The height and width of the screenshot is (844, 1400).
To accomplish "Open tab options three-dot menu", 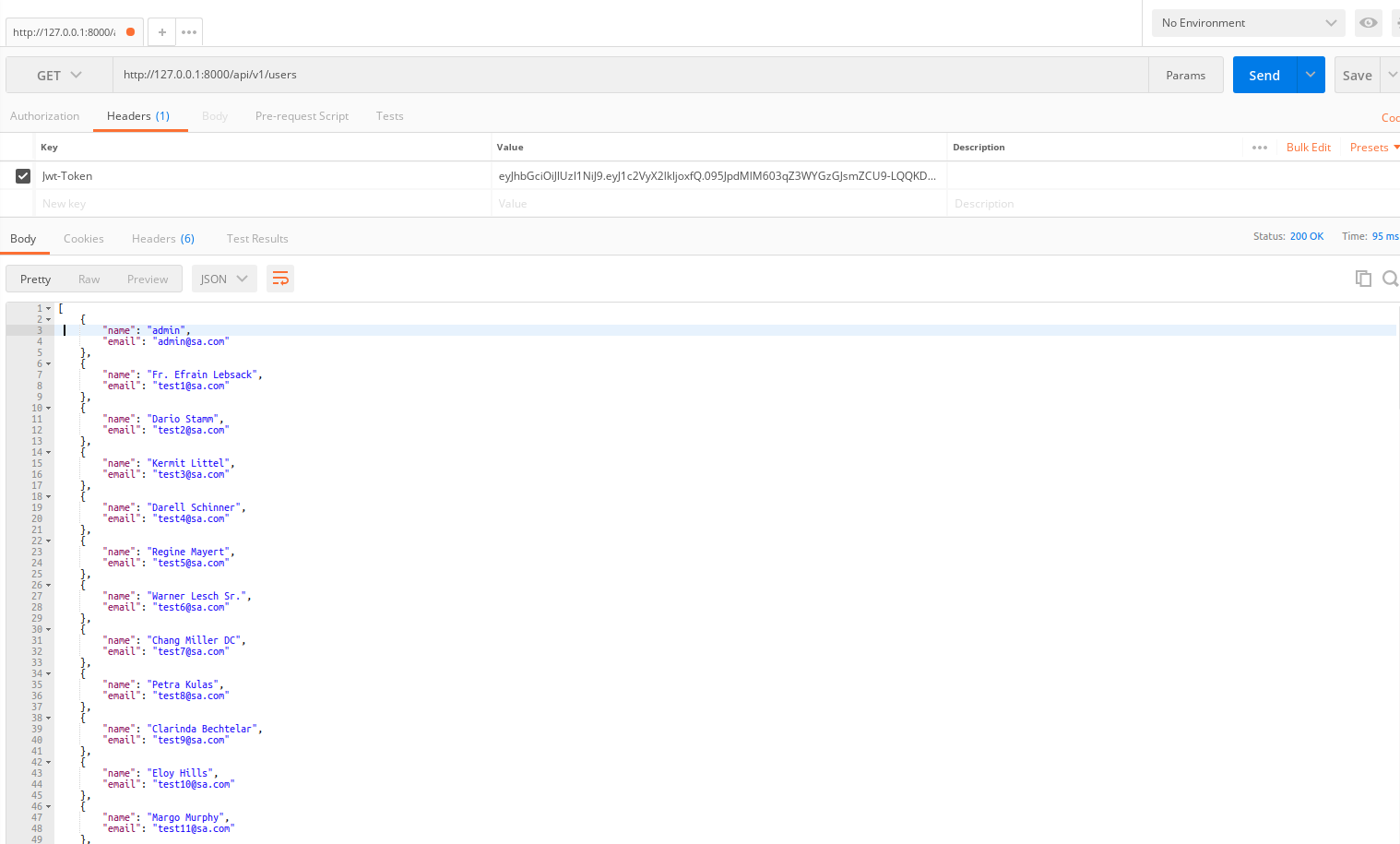I will [x=189, y=32].
